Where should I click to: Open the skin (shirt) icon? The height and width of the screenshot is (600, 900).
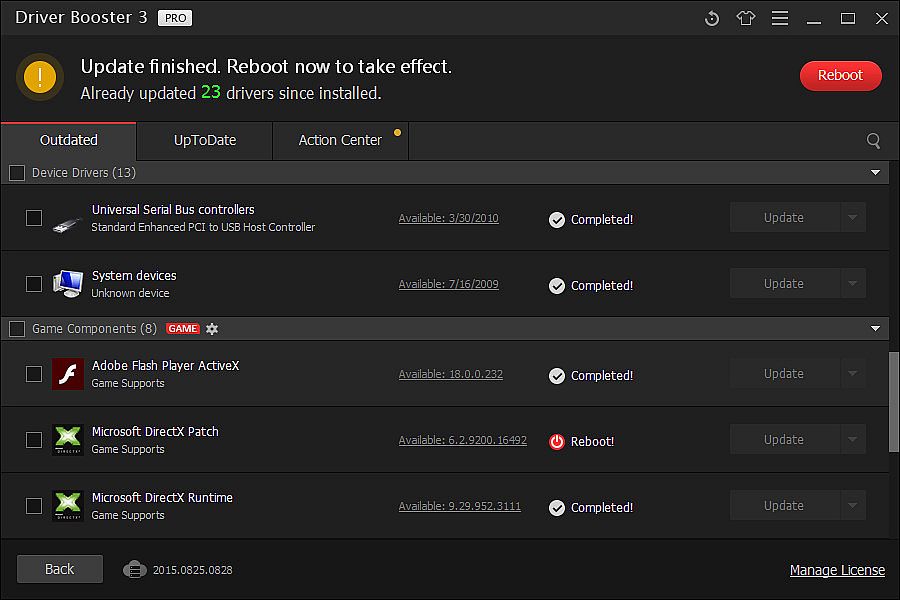click(x=746, y=18)
